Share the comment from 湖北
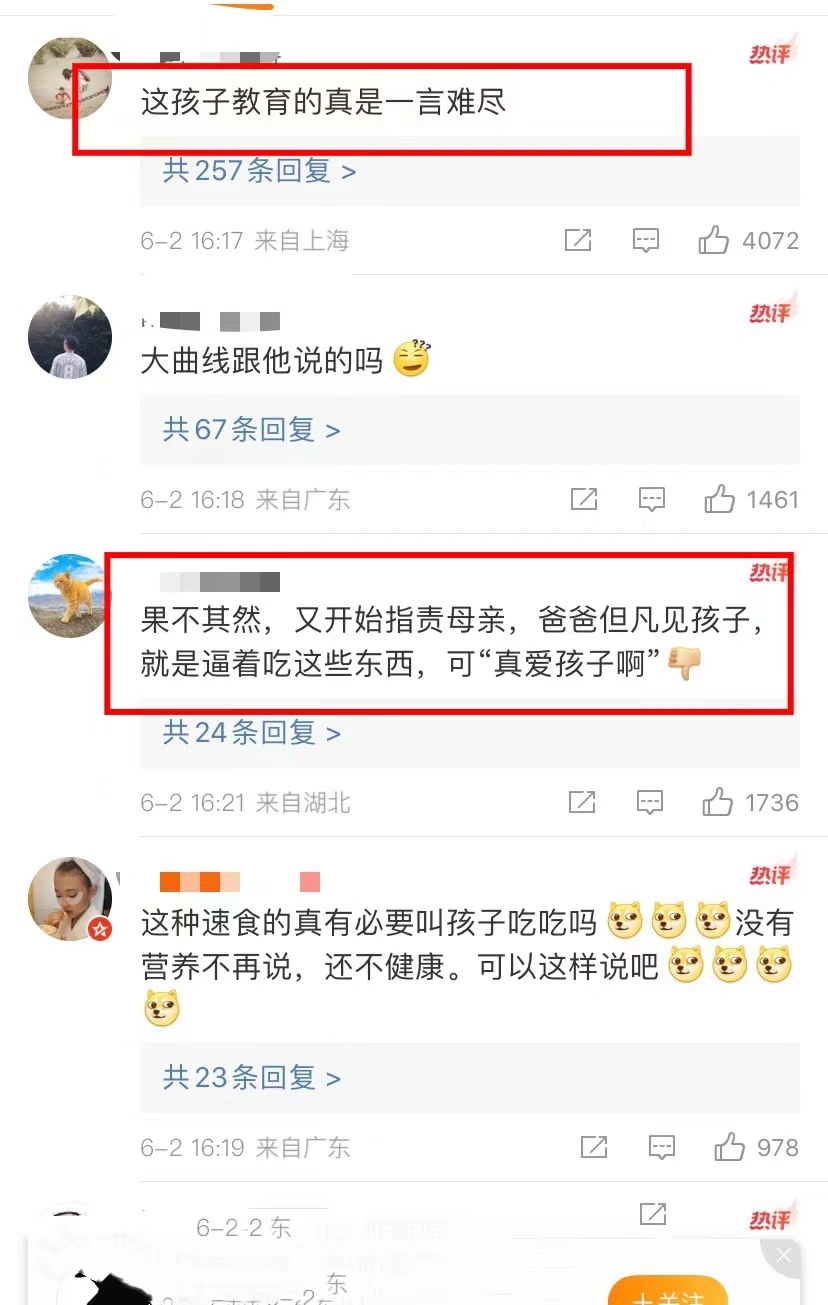The image size is (828, 1305). click(x=582, y=801)
